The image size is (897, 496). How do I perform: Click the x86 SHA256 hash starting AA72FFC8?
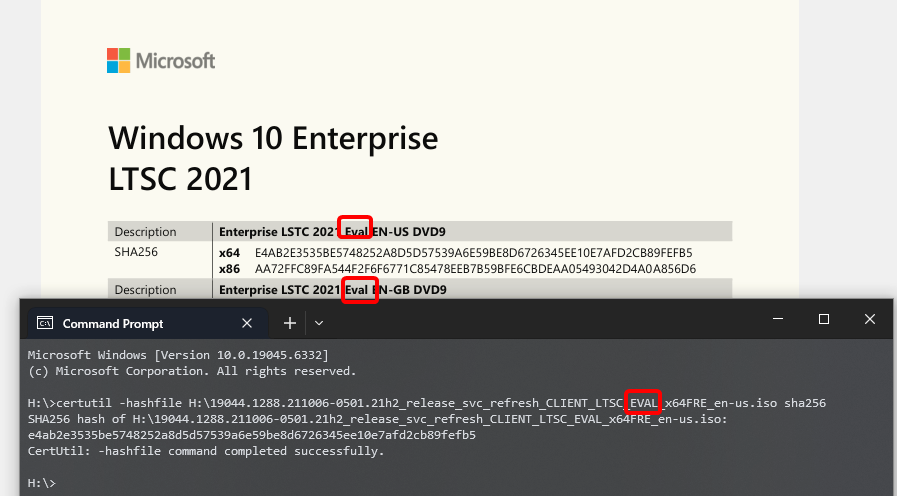(475, 269)
